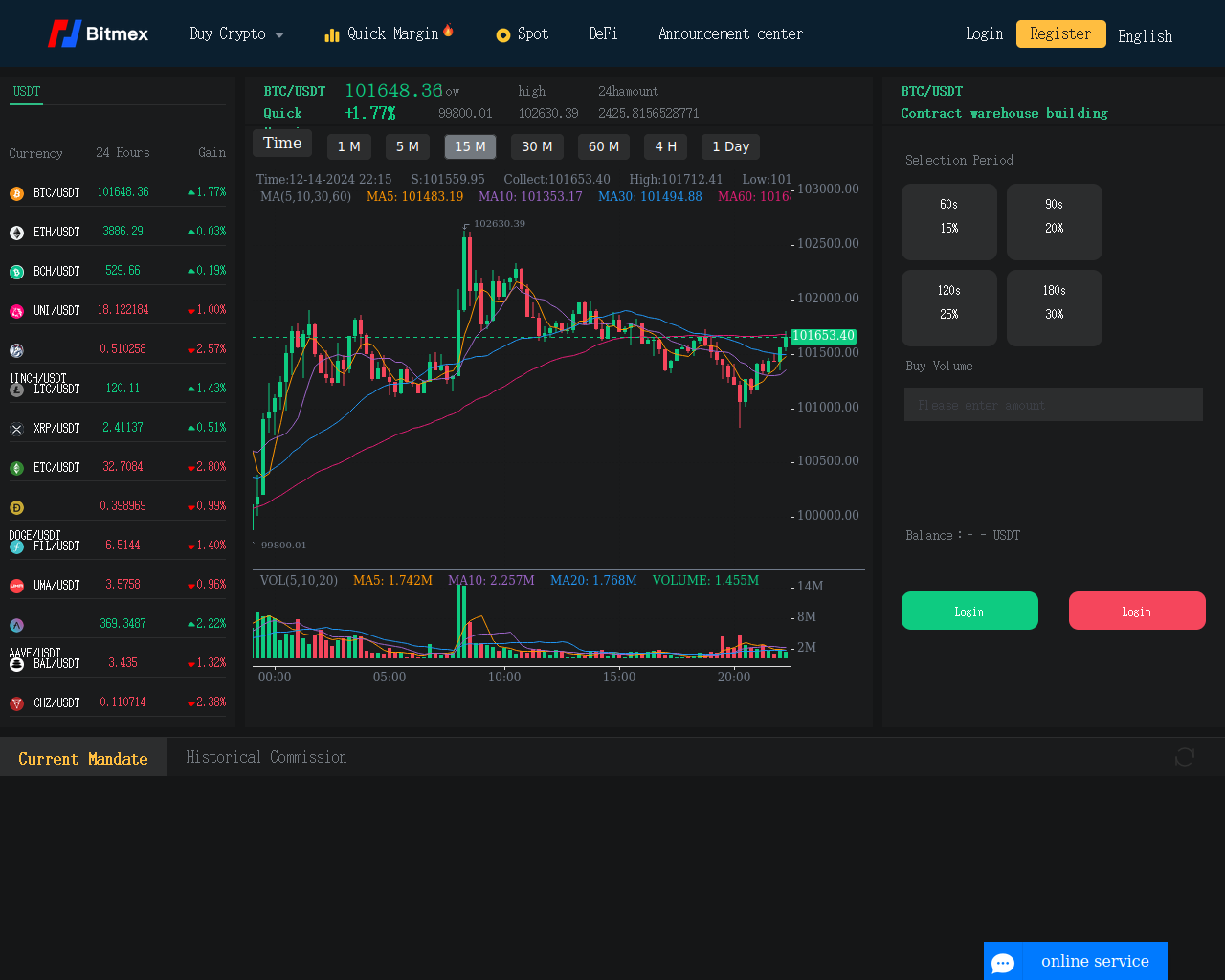Click the Dogecoin coin icon

coord(16,507)
